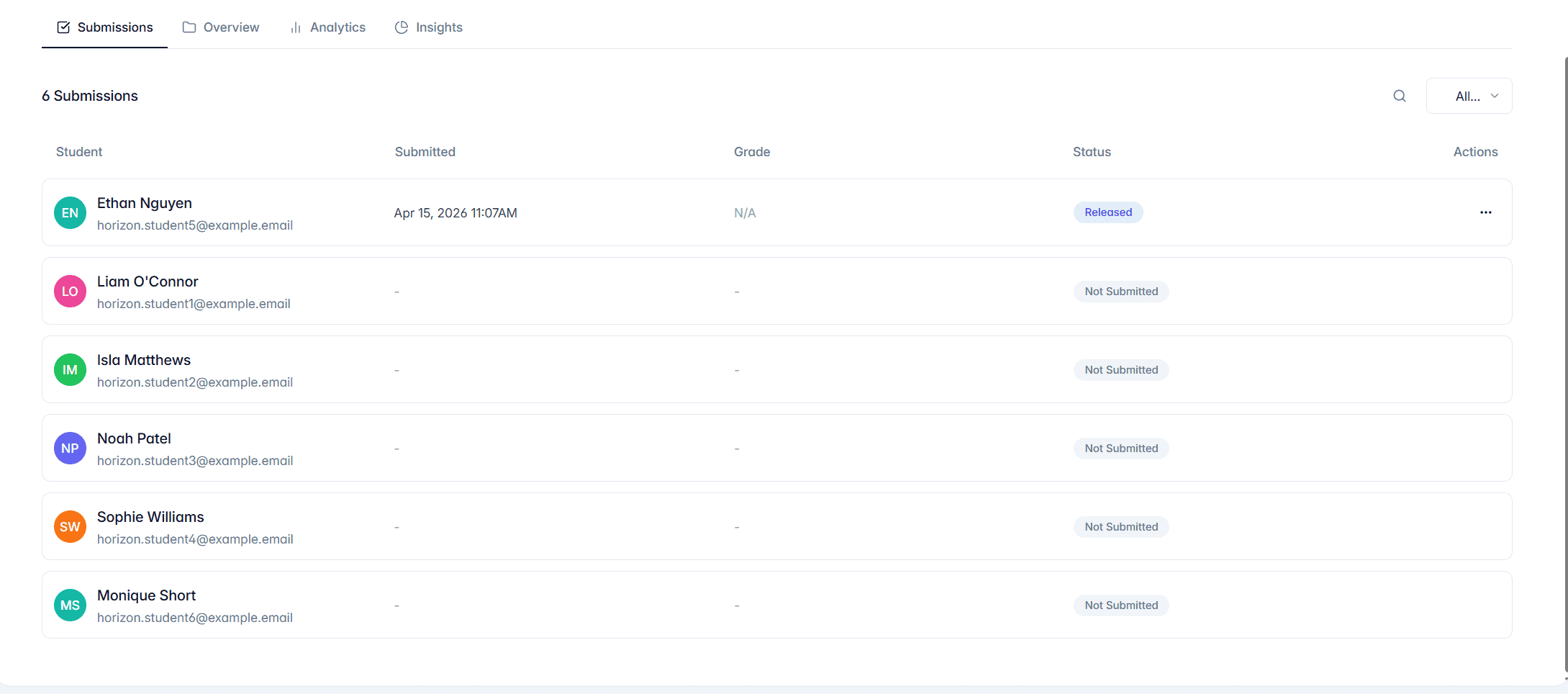1568x694 pixels.
Task: Click email horizon.student1@example.email
Action: pos(194,304)
